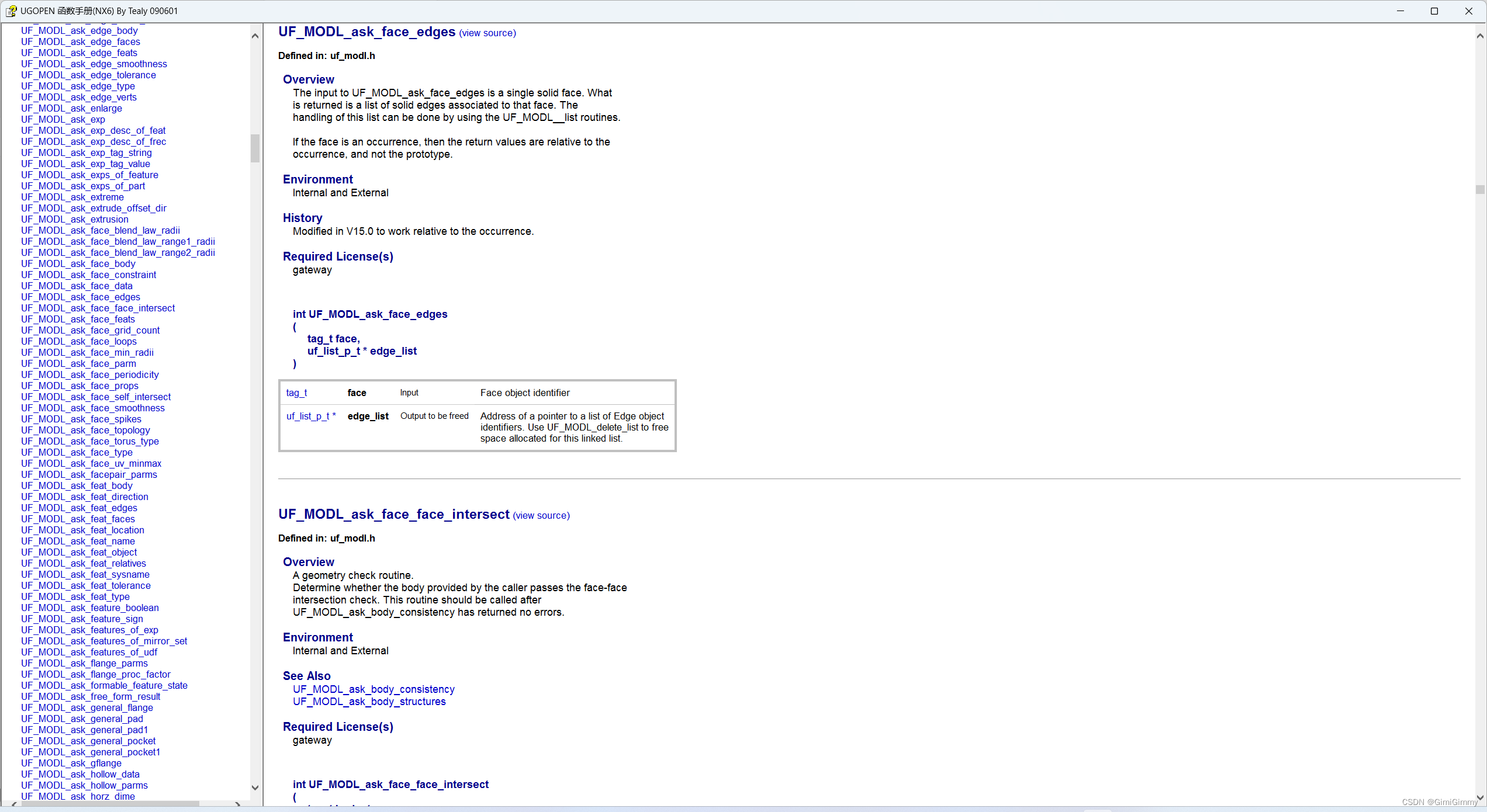This screenshot has width=1487, height=812.
Task: Go to UF_MODL_ask_face_loops
Action: tap(79, 341)
